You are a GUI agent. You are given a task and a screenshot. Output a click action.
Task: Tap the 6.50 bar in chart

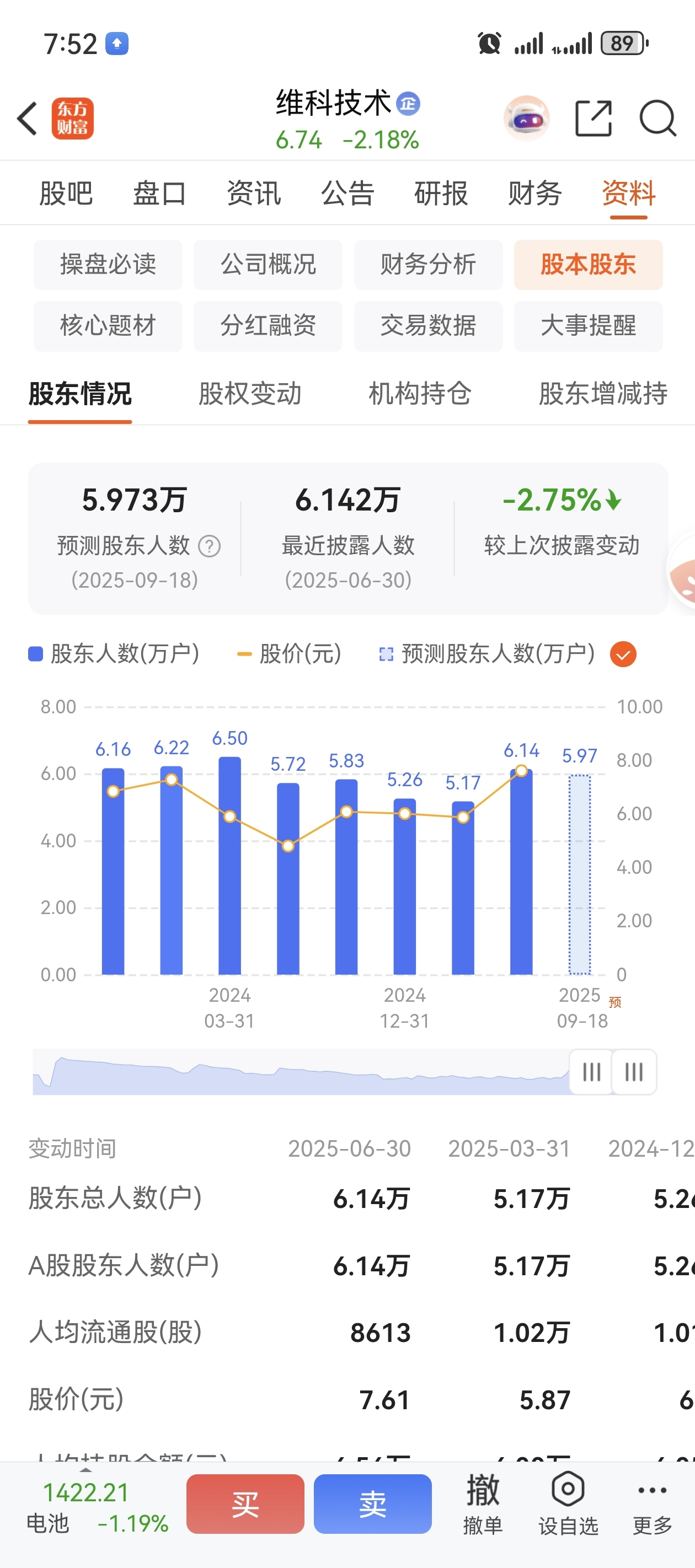229,866
